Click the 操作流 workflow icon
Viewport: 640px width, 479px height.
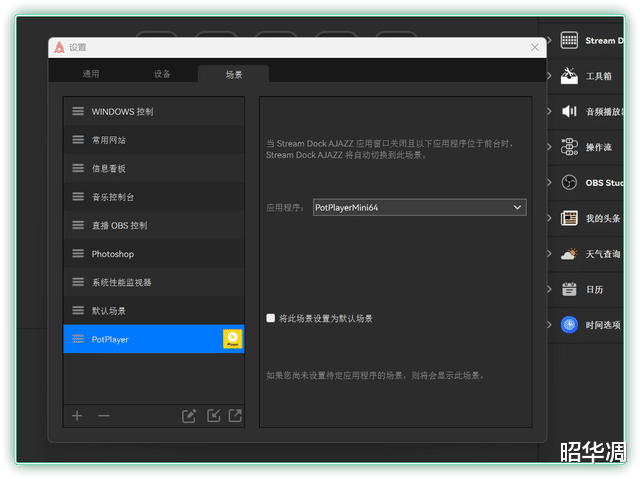pyautogui.click(x=569, y=146)
